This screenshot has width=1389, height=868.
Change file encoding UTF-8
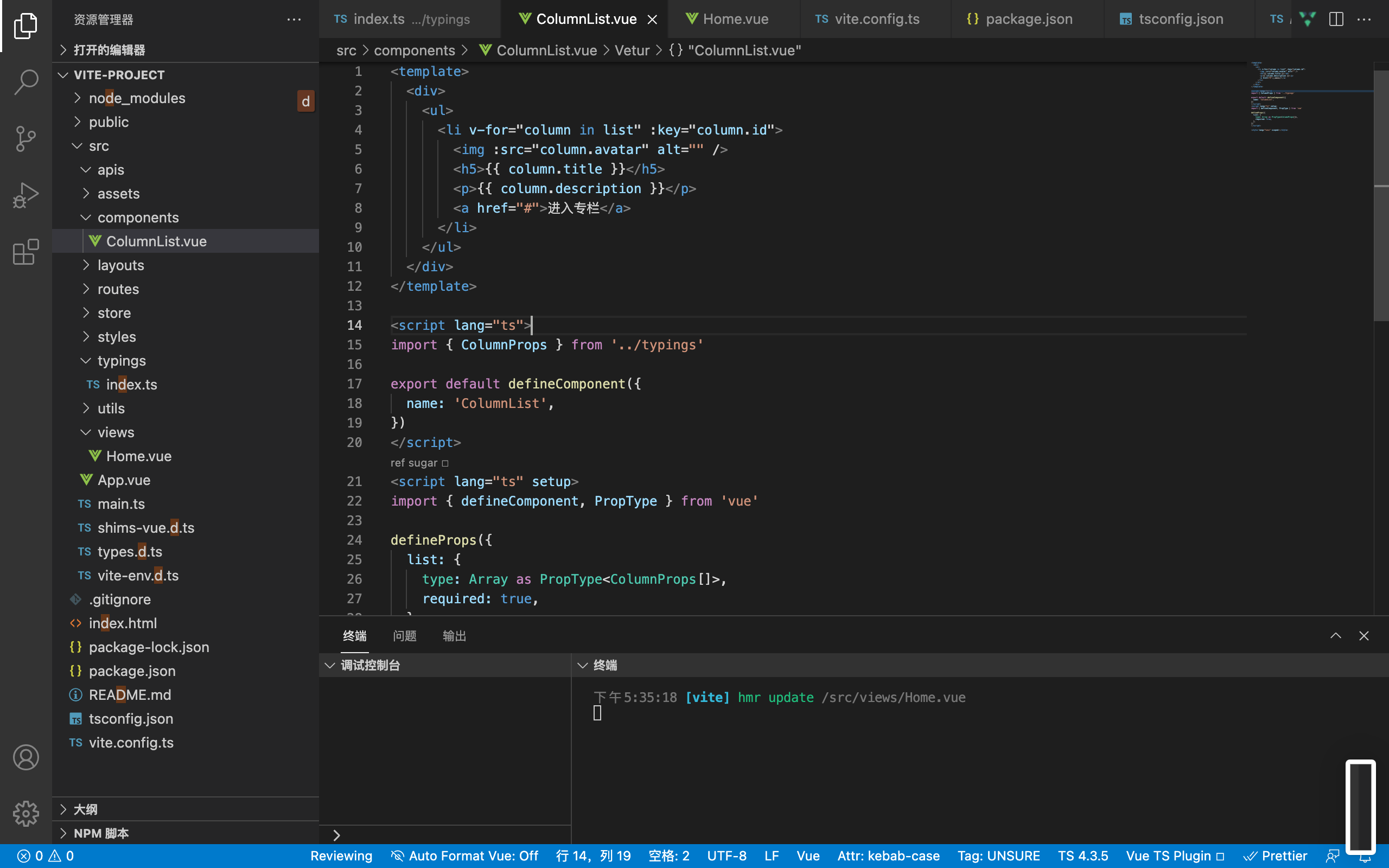727,856
